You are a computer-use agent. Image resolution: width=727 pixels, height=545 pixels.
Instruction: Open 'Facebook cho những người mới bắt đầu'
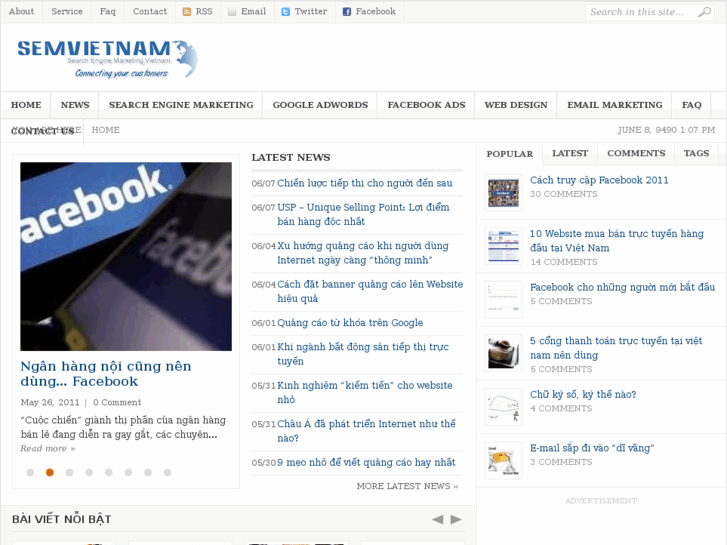click(x=623, y=287)
